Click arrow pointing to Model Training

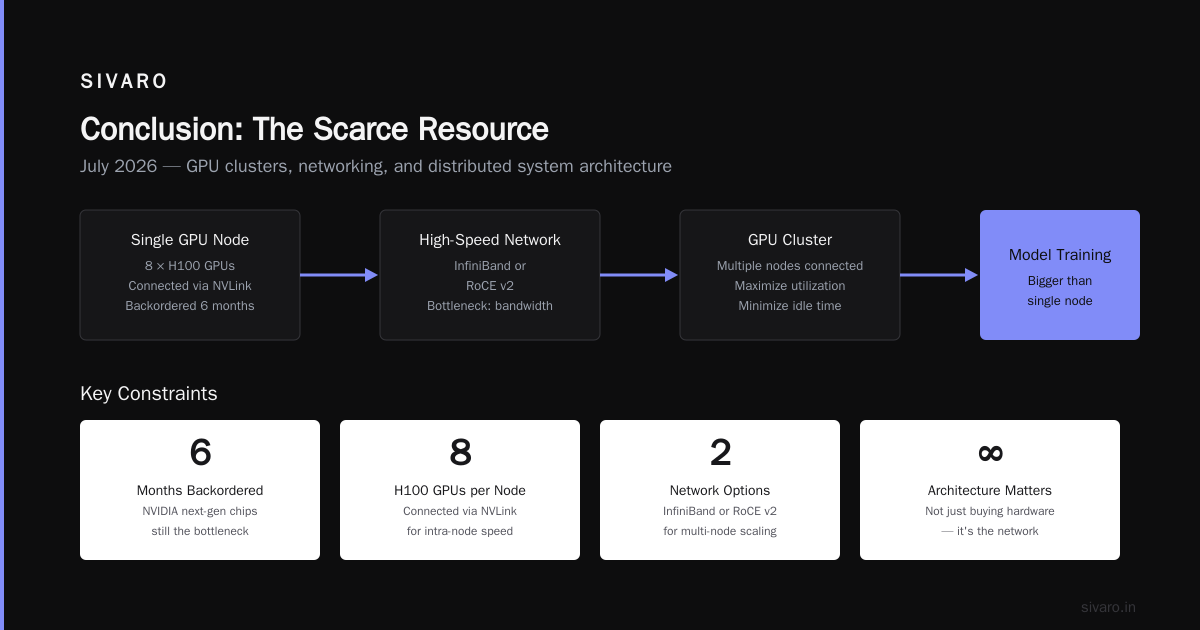point(940,275)
